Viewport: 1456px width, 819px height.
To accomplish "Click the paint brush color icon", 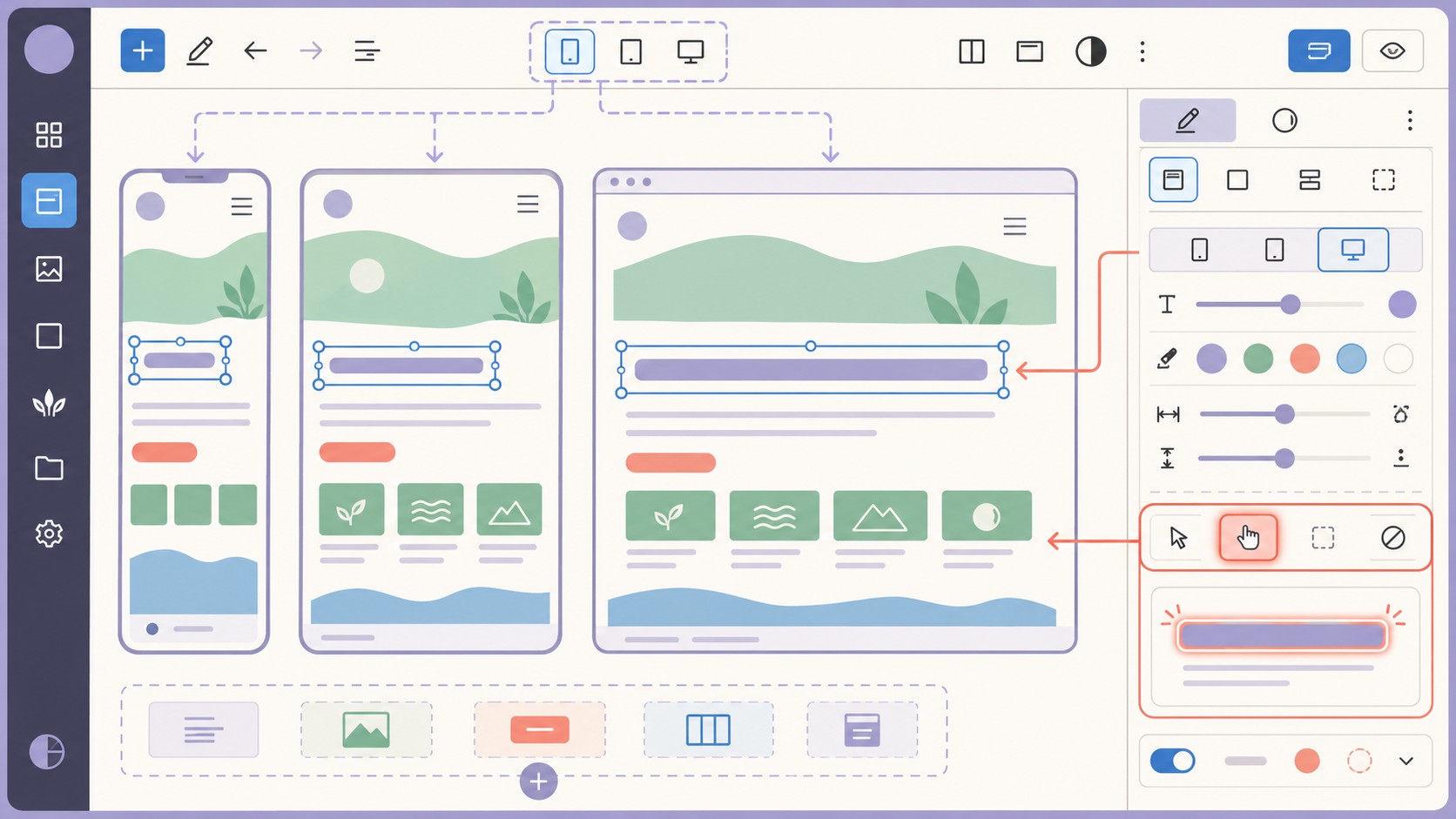I will [1167, 358].
